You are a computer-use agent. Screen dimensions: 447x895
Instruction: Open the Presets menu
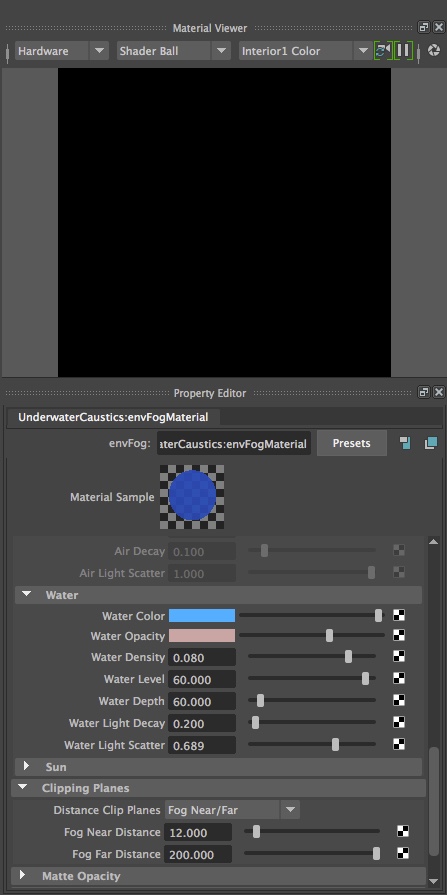pyautogui.click(x=352, y=444)
